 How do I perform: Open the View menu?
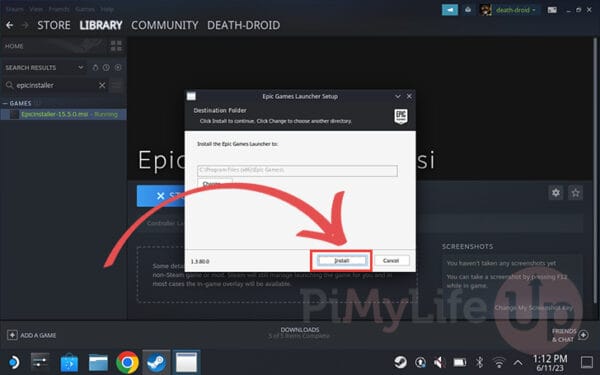36,9
